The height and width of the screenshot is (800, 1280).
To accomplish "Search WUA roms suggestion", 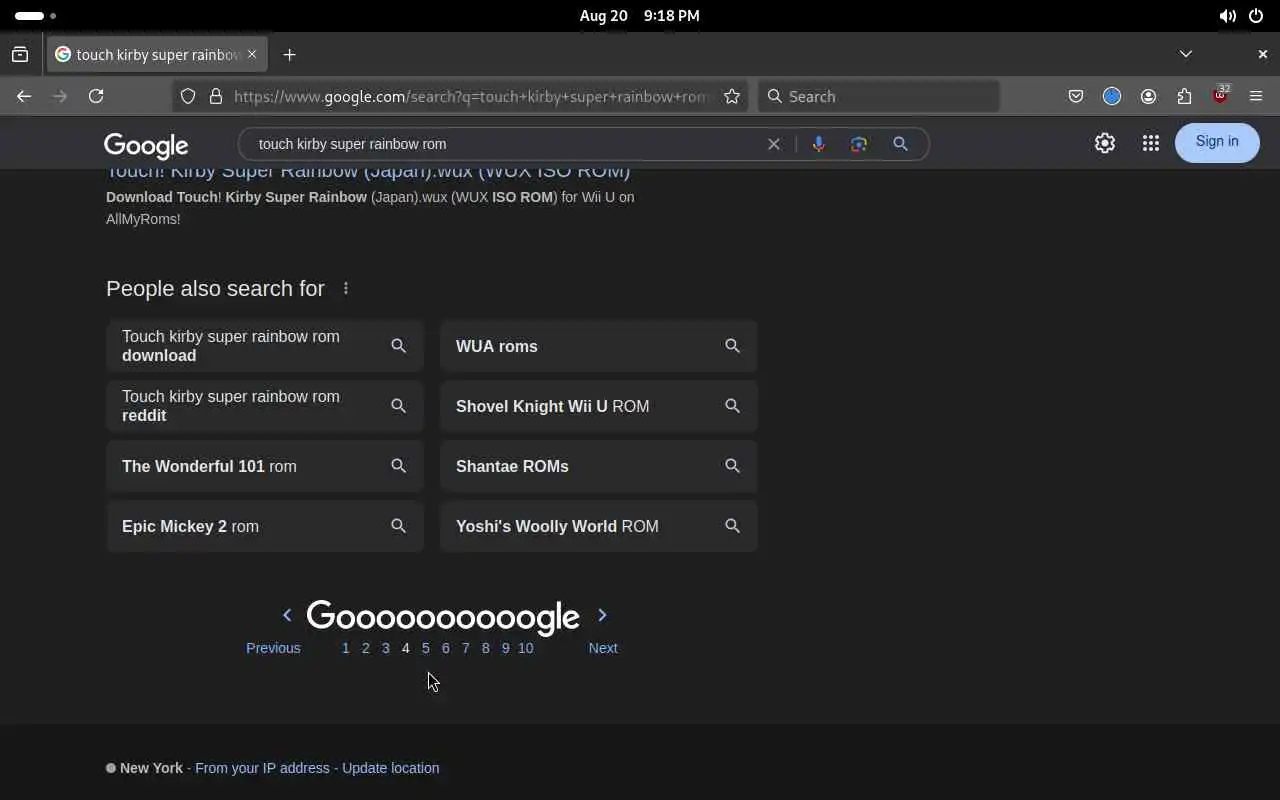I will click(x=599, y=346).
